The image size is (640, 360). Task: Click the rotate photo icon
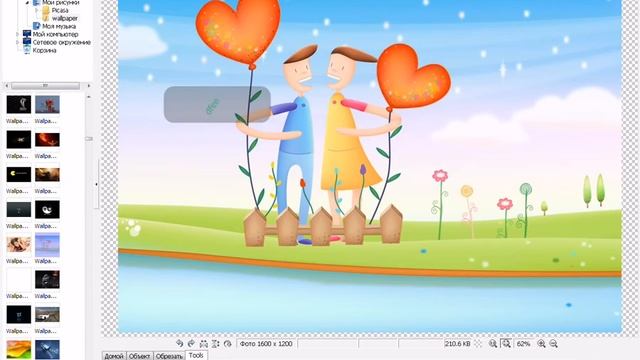coord(228,344)
